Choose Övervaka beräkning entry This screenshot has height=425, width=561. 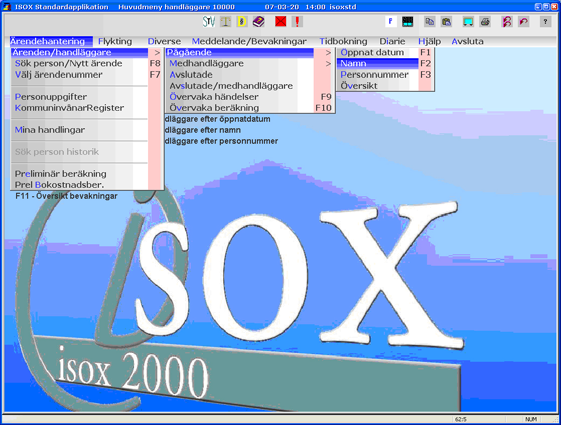[250, 108]
